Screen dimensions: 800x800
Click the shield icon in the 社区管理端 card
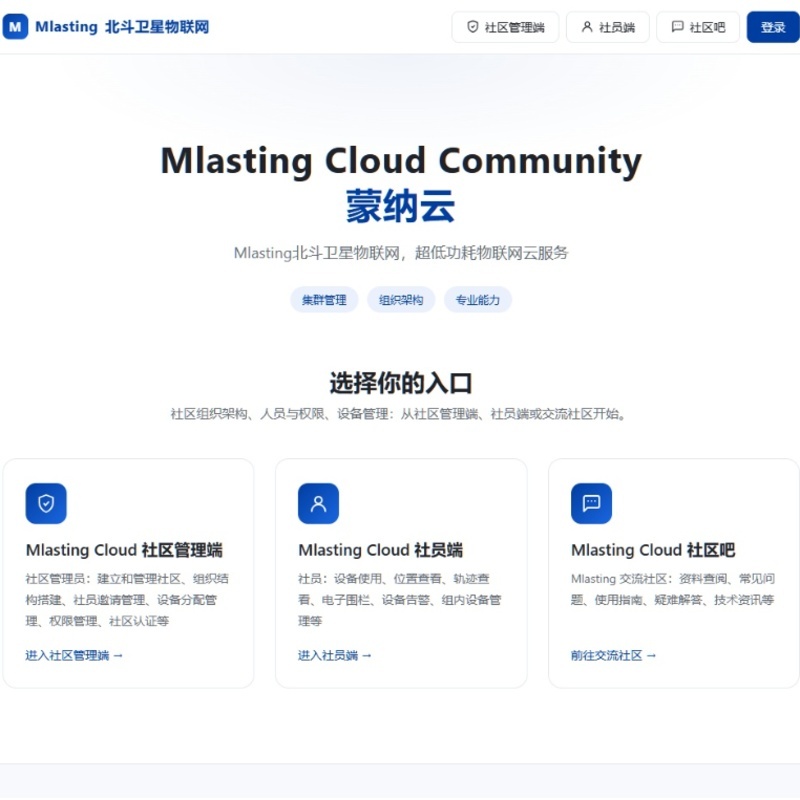point(46,503)
